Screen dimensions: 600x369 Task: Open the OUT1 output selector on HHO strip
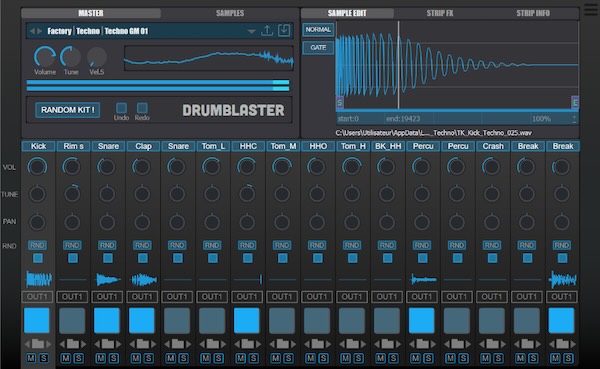pyautogui.click(x=317, y=297)
